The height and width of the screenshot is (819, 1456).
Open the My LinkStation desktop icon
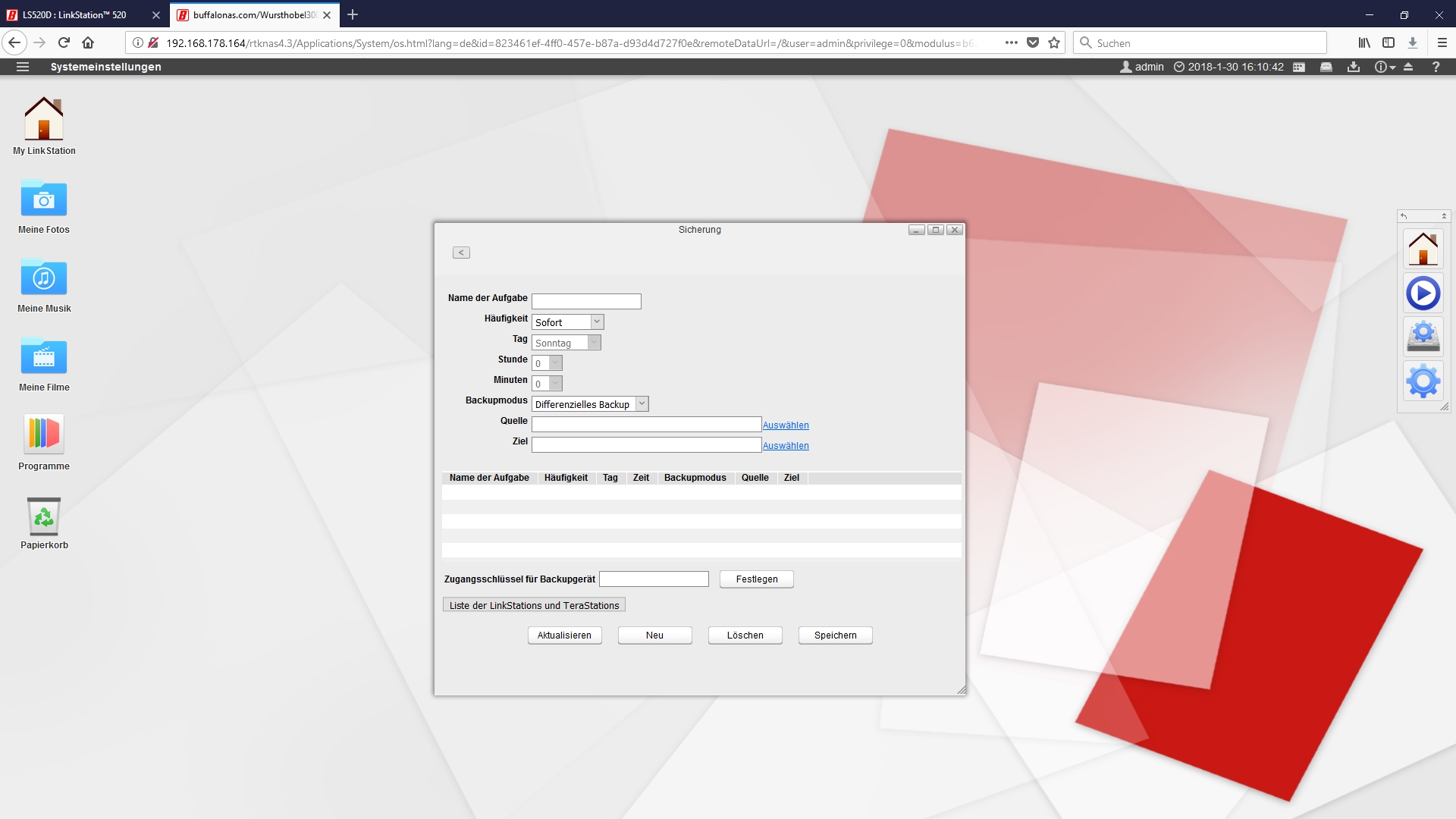pyautogui.click(x=44, y=120)
